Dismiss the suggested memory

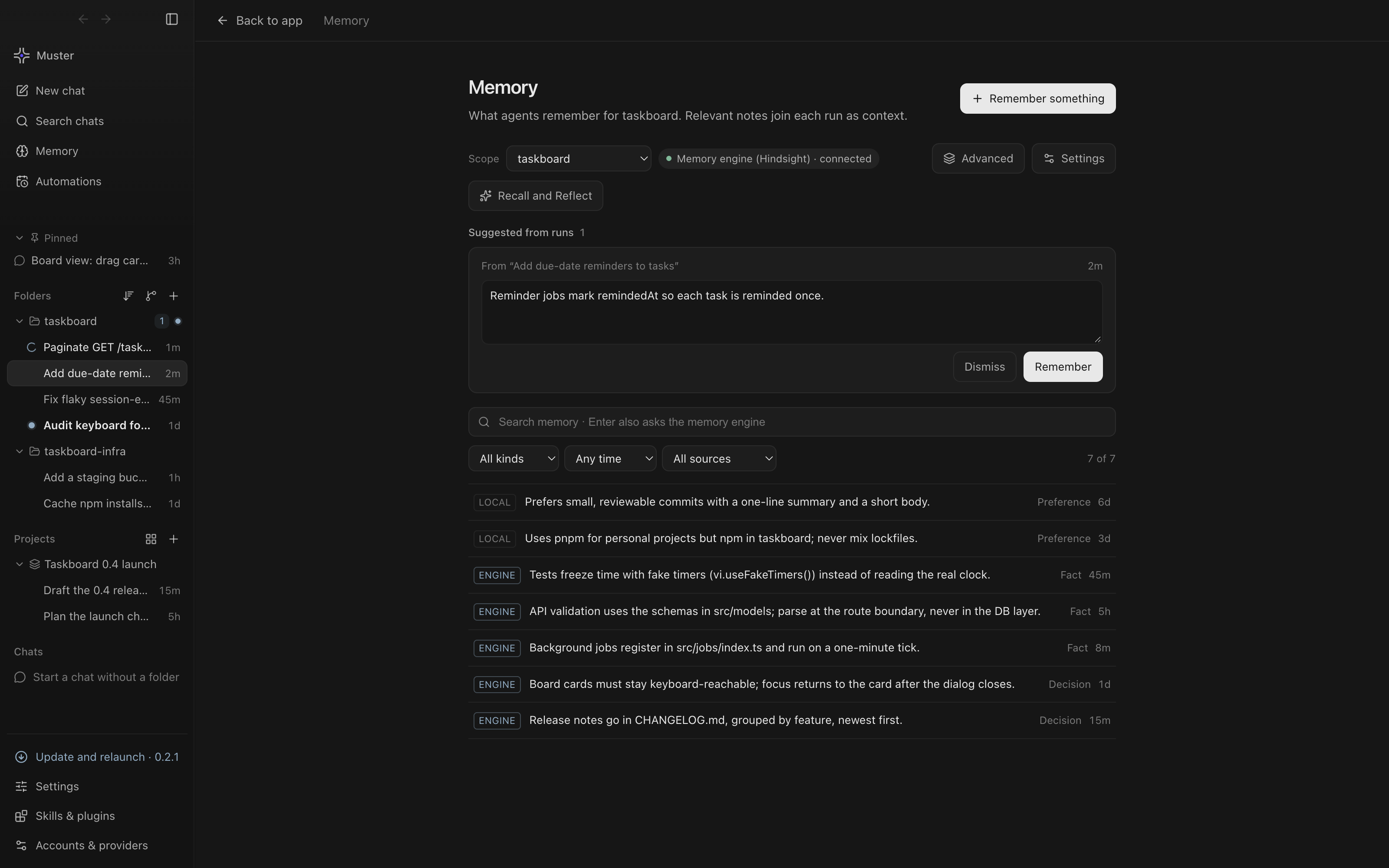(x=984, y=367)
